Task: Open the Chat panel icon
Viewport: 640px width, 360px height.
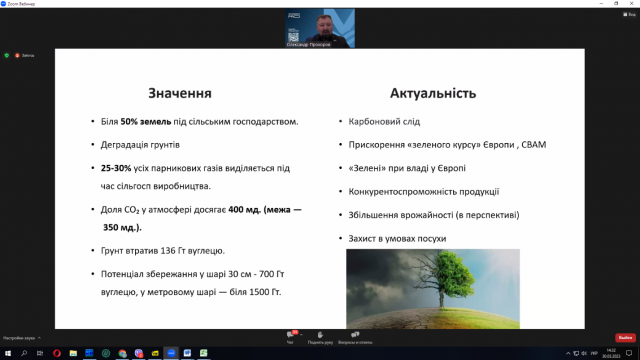Action: coord(290,336)
